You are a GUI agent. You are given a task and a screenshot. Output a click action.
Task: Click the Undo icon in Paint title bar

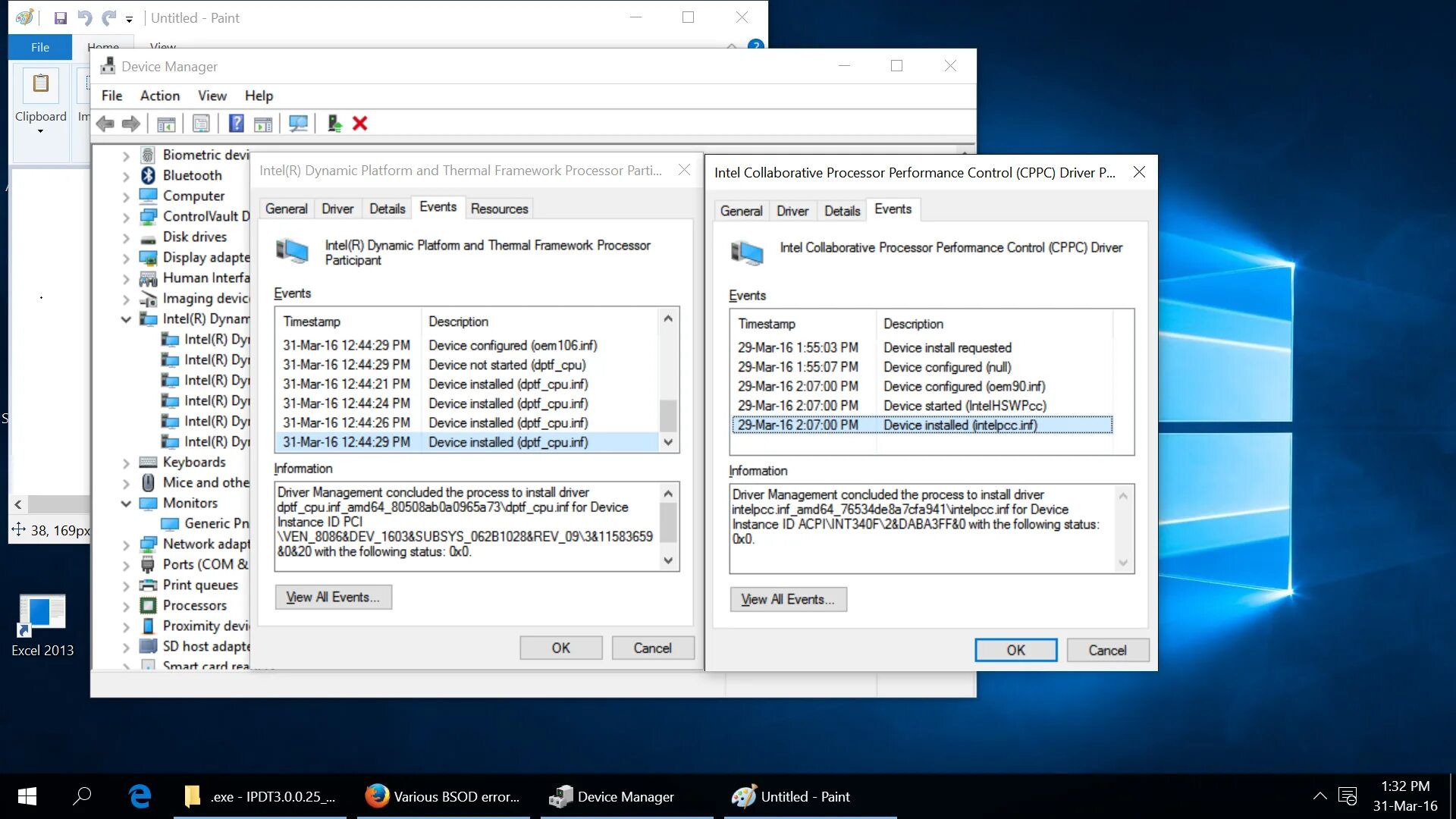point(85,17)
